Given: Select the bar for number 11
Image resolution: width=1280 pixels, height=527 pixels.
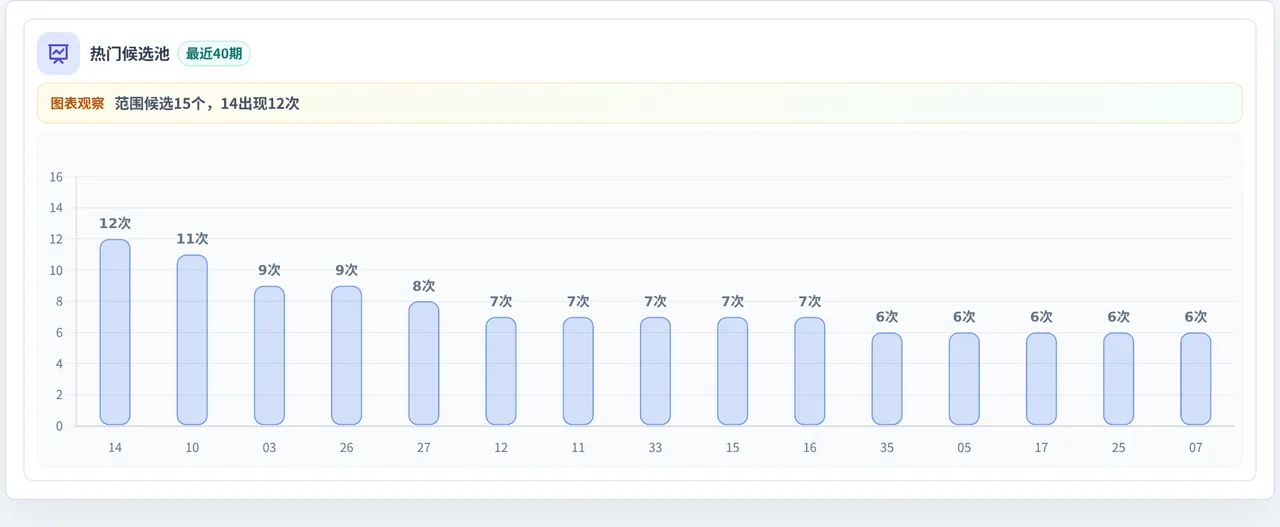Looking at the screenshot, I should pos(578,371).
